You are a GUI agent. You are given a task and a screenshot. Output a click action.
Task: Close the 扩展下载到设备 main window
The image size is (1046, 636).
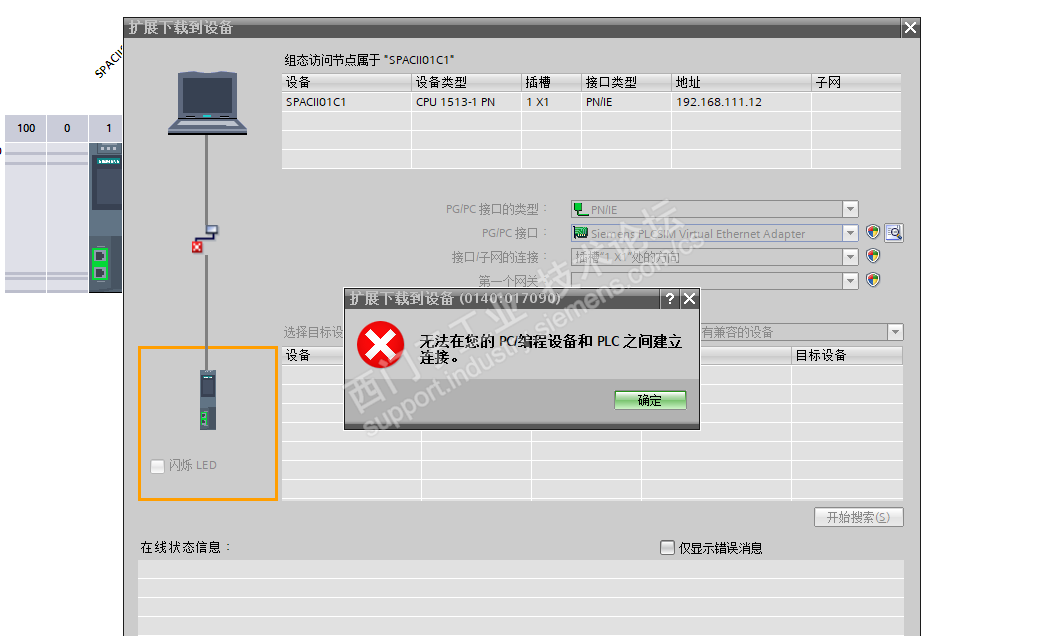(910, 27)
